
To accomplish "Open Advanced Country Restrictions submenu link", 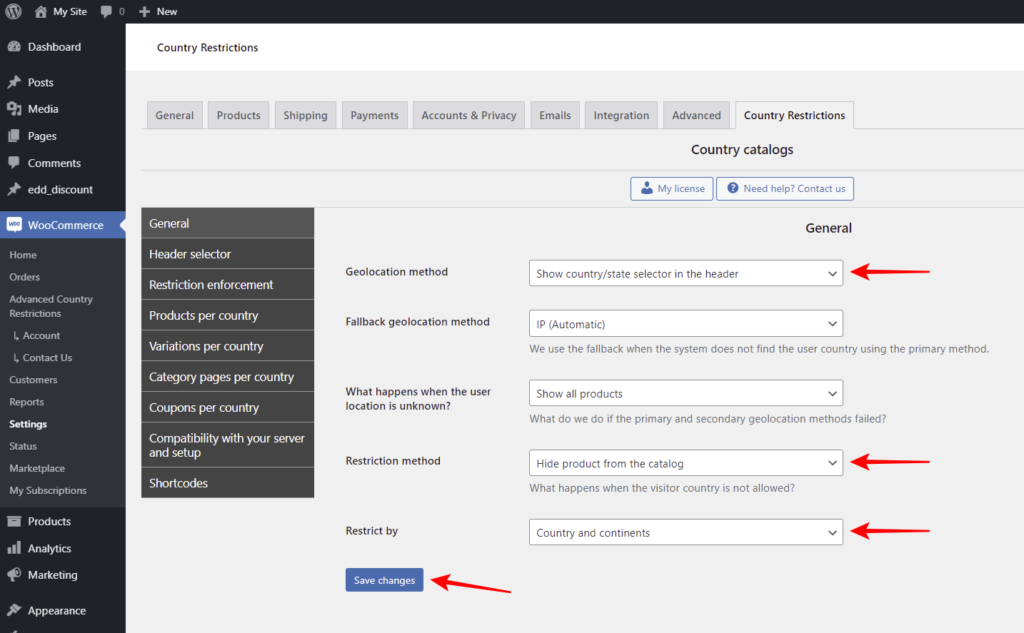I will pyautogui.click(x=51, y=306).
